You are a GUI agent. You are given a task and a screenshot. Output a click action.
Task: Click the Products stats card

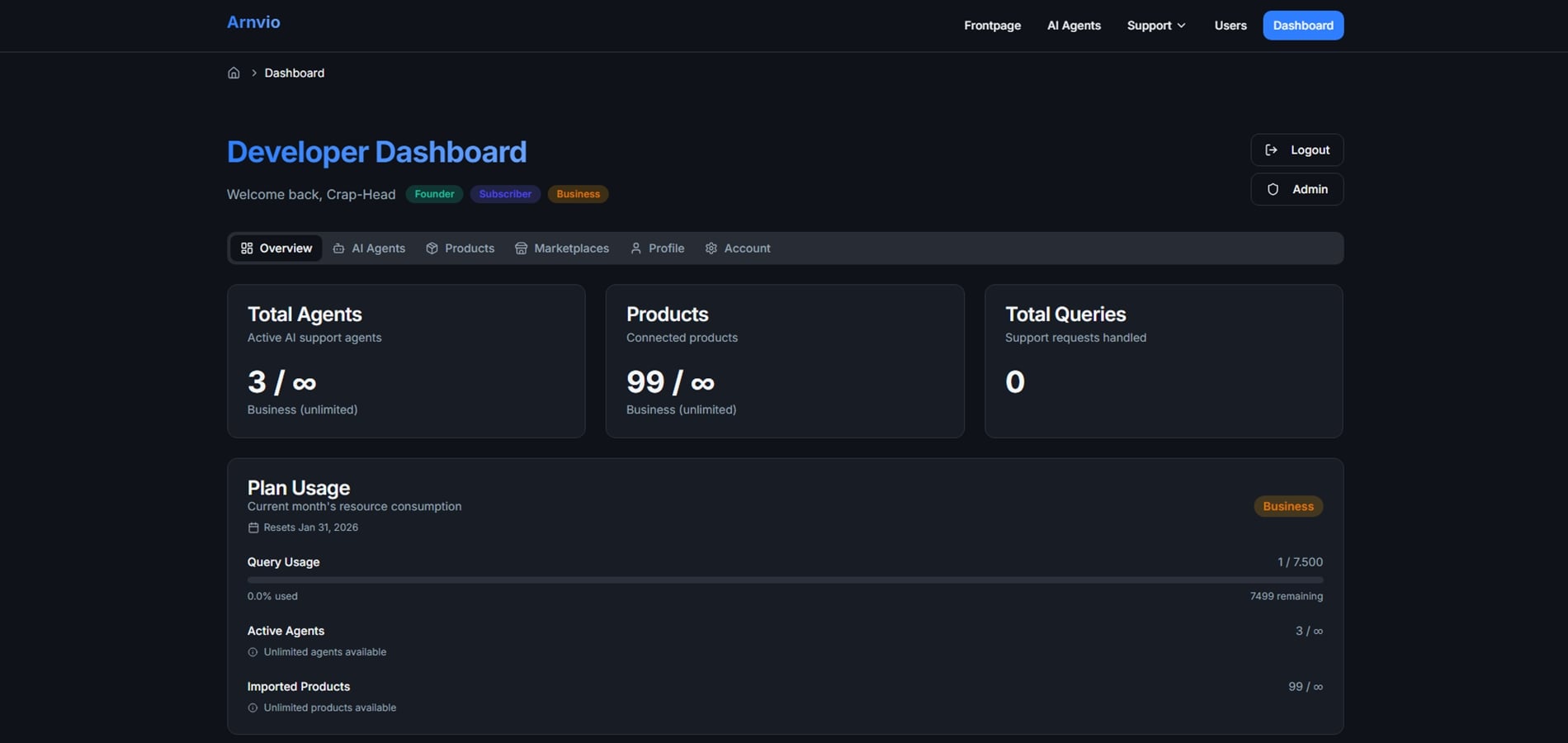coord(785,361)
